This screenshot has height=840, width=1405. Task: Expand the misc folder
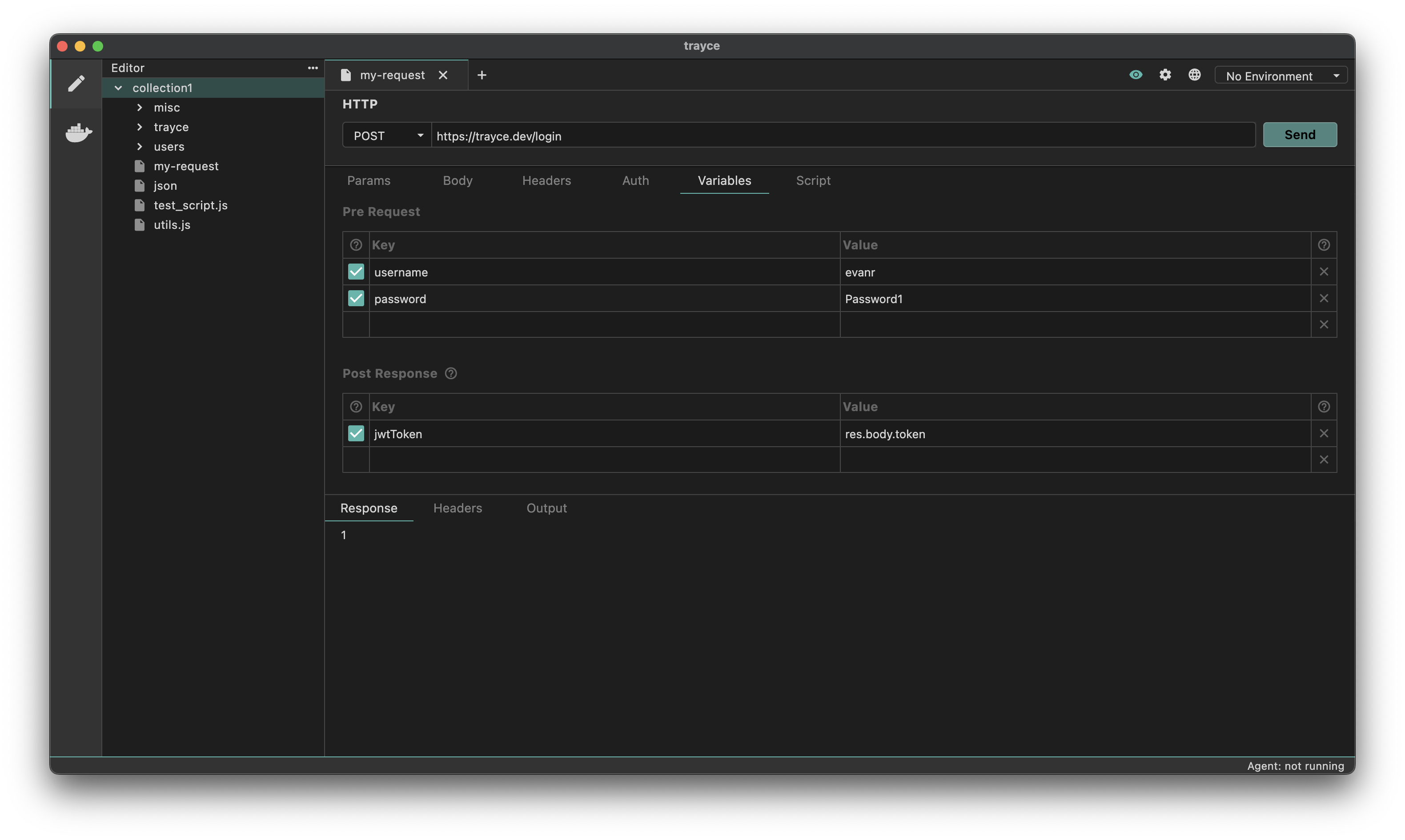139,108
